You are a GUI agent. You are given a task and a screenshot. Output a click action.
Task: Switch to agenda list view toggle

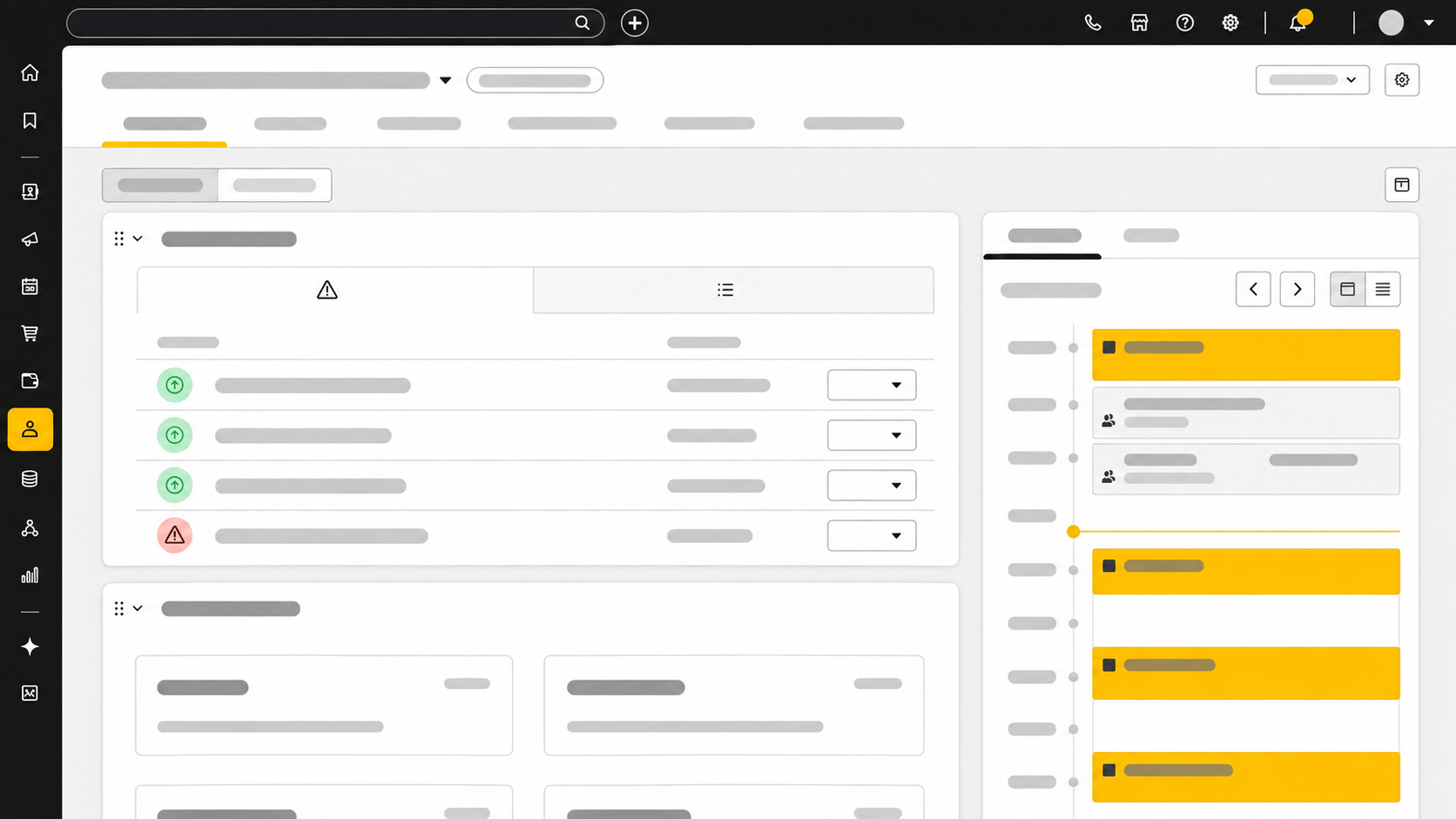coord(1383,289)
